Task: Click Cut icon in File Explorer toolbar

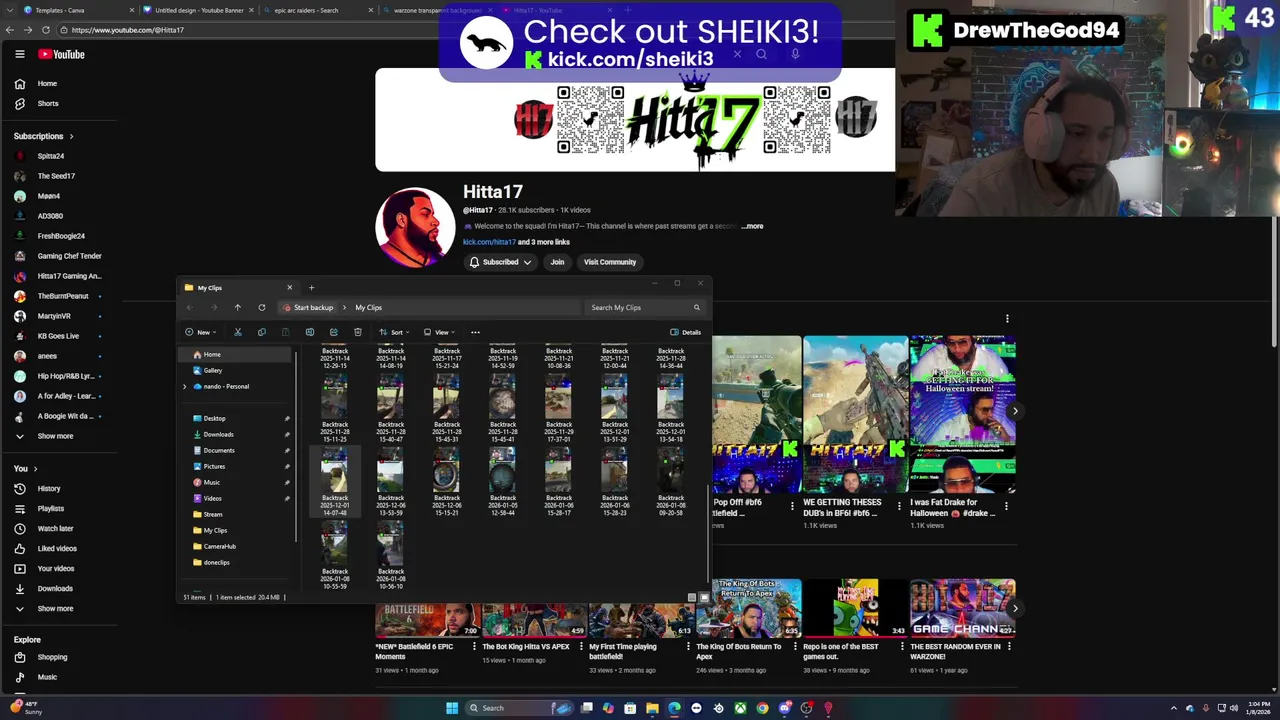Action: point(237,332)
